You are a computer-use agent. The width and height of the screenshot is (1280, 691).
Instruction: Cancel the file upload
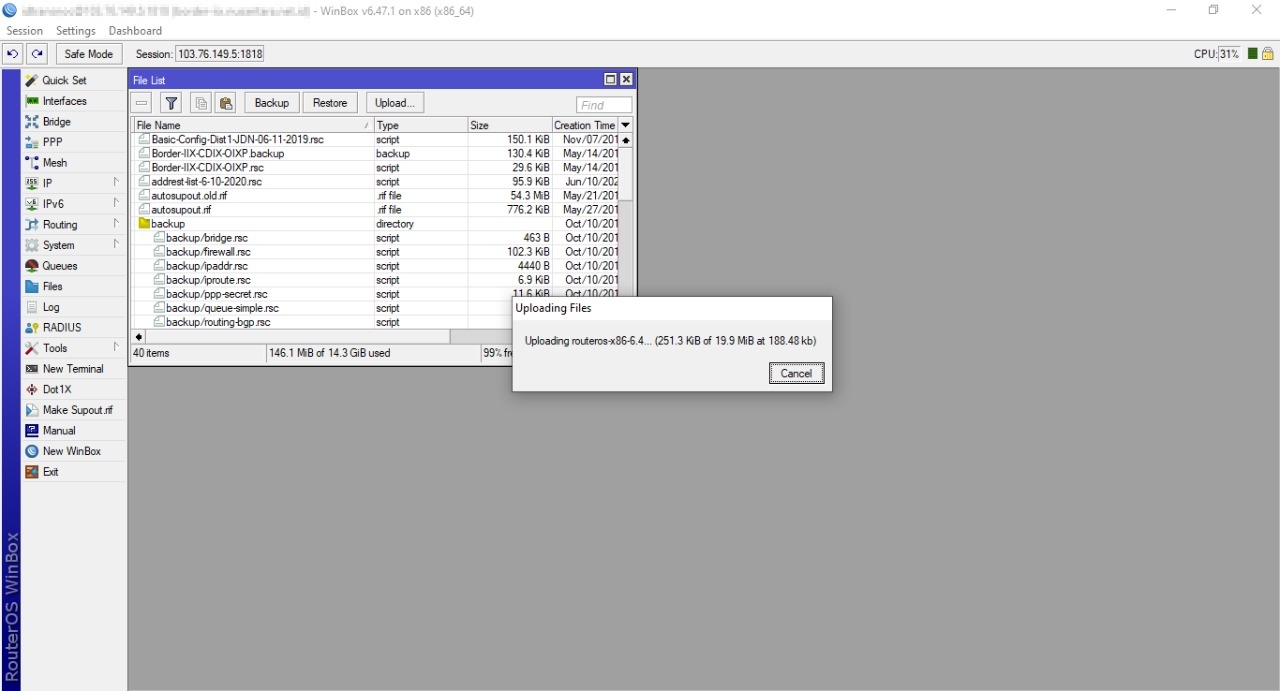click(796, 373)
